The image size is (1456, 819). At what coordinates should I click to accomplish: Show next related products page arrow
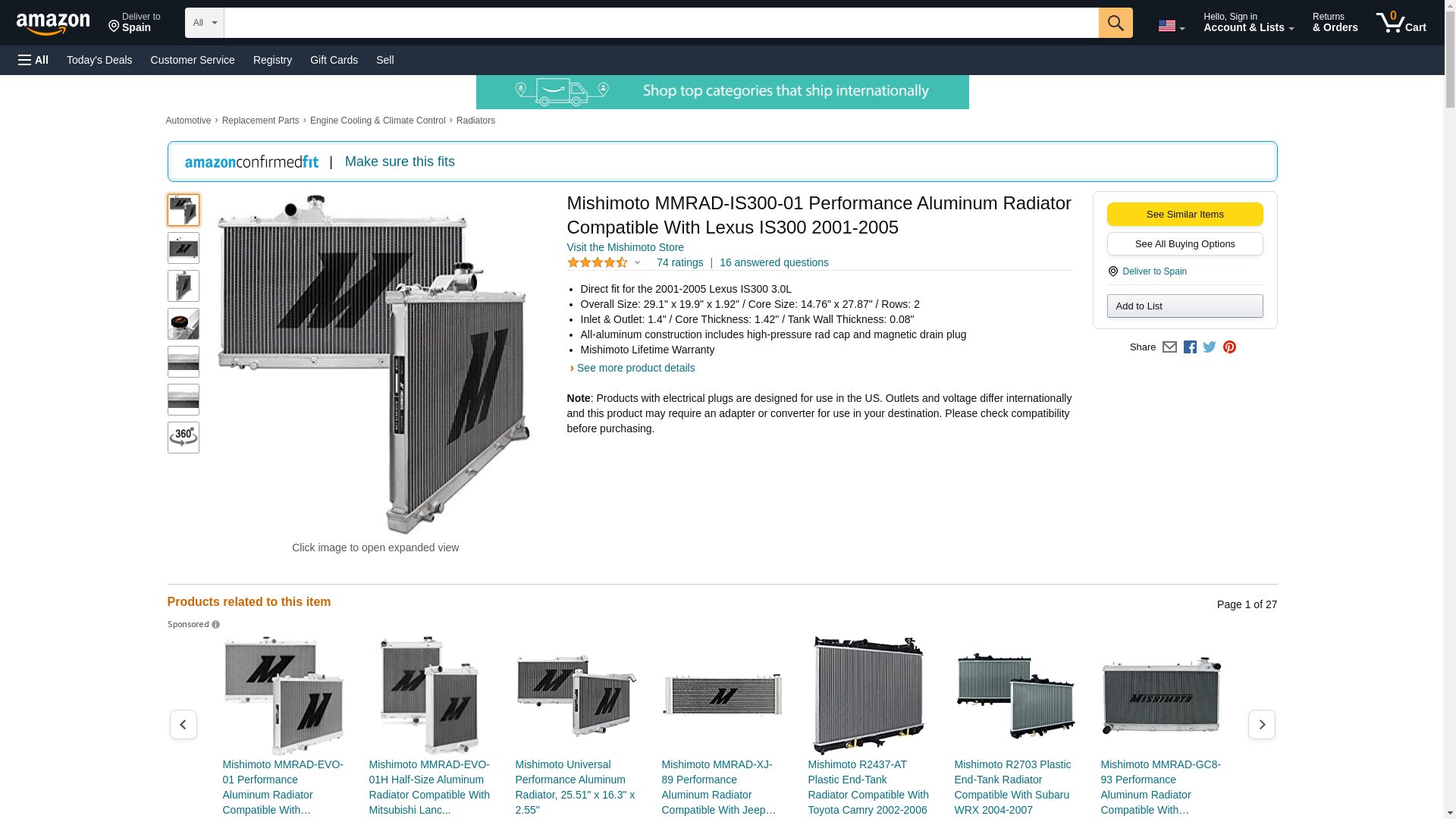coord(1261,725)
